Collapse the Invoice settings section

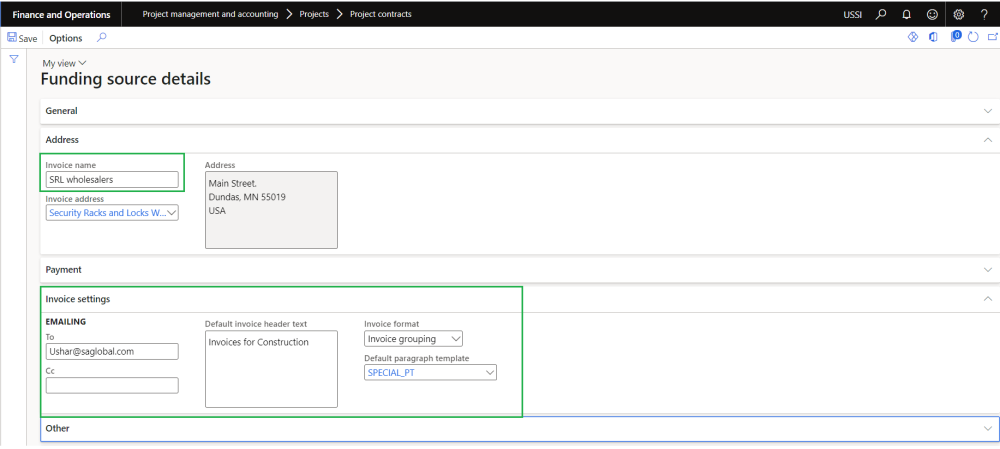coord(987,299)
